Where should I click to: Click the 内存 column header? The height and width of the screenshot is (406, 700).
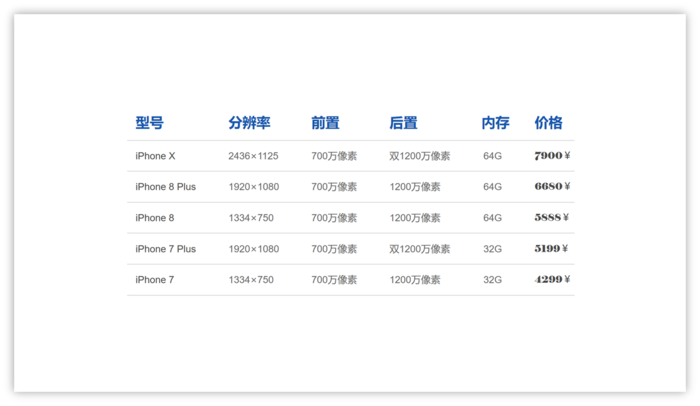pos(495,123)
